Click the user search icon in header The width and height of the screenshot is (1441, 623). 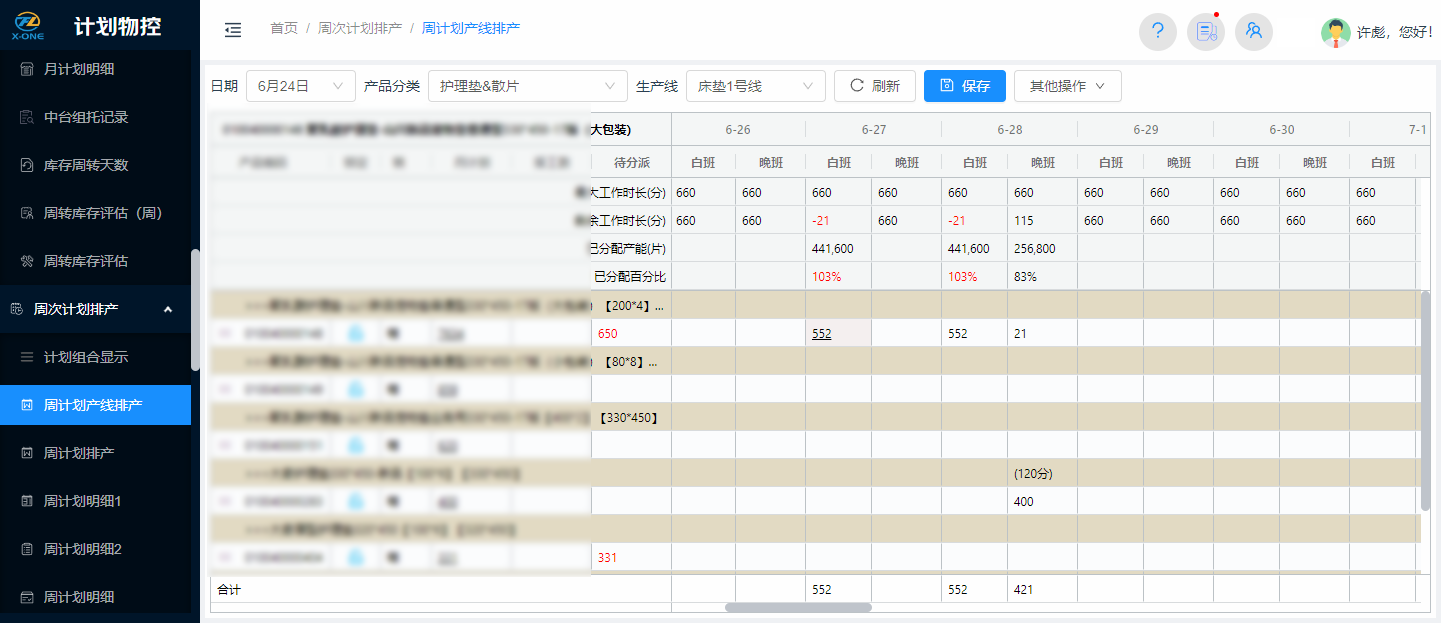[x=1253, y=31]
